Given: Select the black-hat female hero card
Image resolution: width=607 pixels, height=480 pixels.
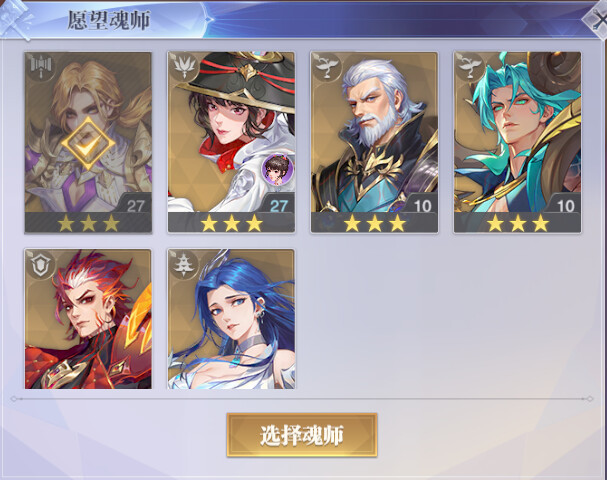Looking at the screenshot, I should 231,142.
